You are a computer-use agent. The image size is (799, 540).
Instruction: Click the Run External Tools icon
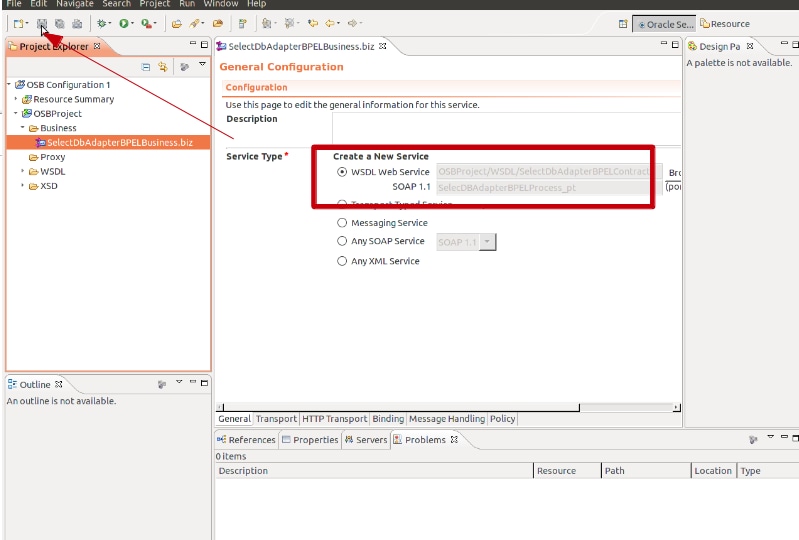[x=146, y=23]
